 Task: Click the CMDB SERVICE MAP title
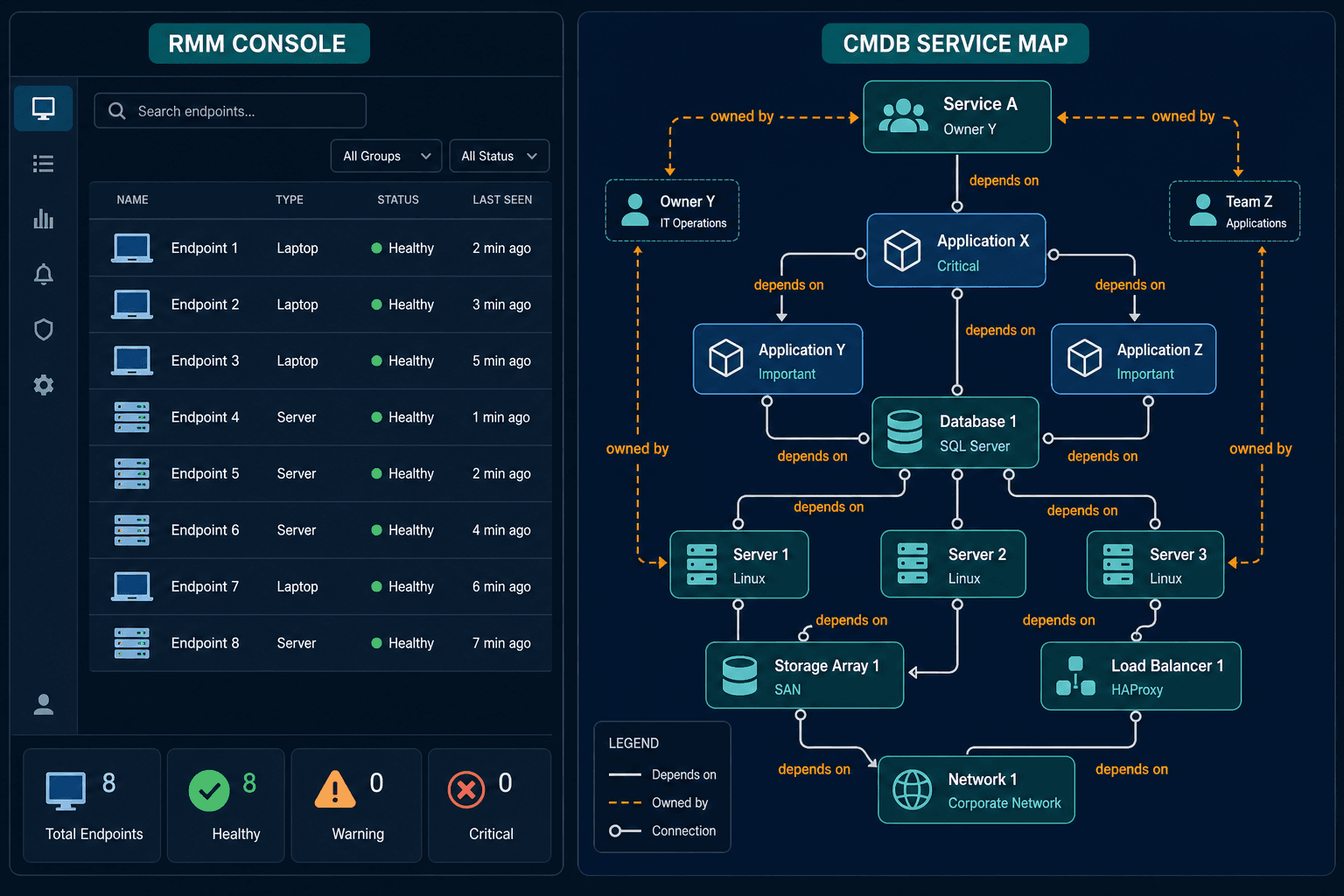point(955,44)
